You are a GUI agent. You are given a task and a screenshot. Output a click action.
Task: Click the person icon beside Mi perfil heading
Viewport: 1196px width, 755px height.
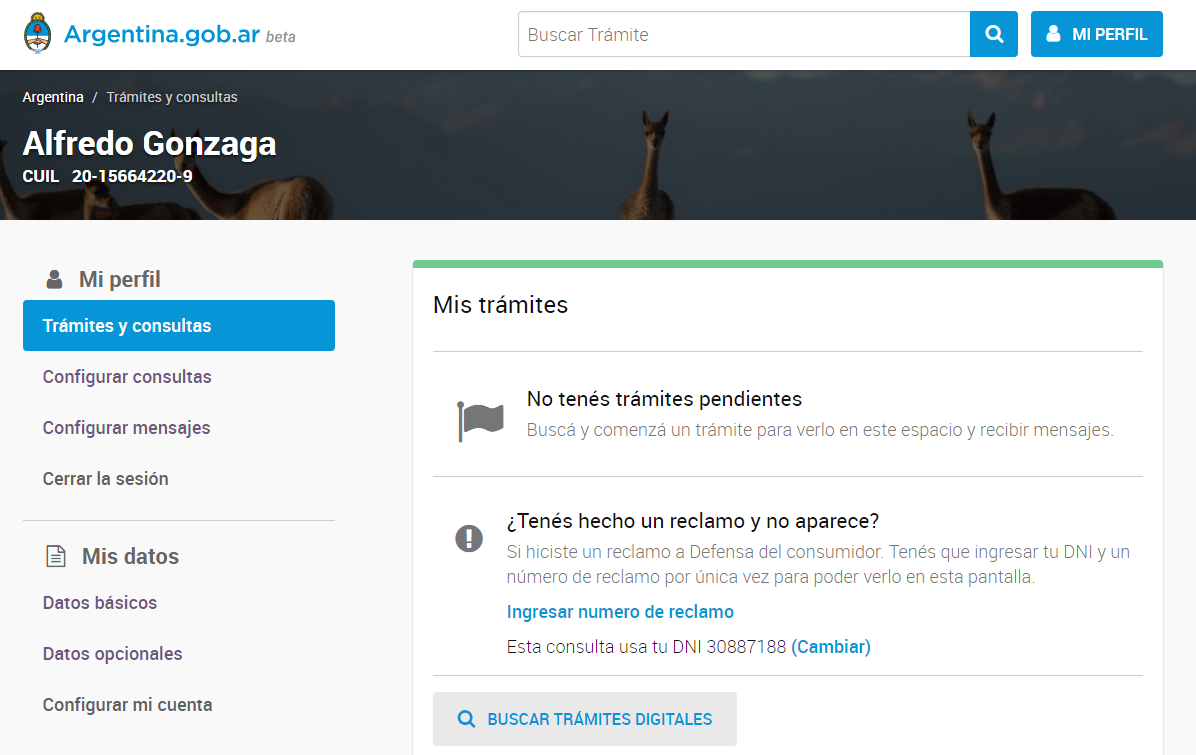[x=54, y=280]
